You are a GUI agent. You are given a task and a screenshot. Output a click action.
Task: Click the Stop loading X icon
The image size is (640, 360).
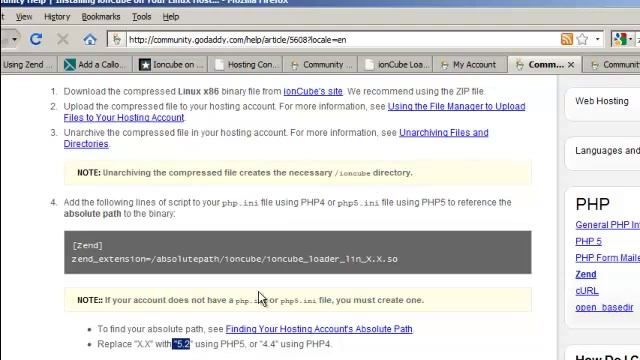point(63,39)
